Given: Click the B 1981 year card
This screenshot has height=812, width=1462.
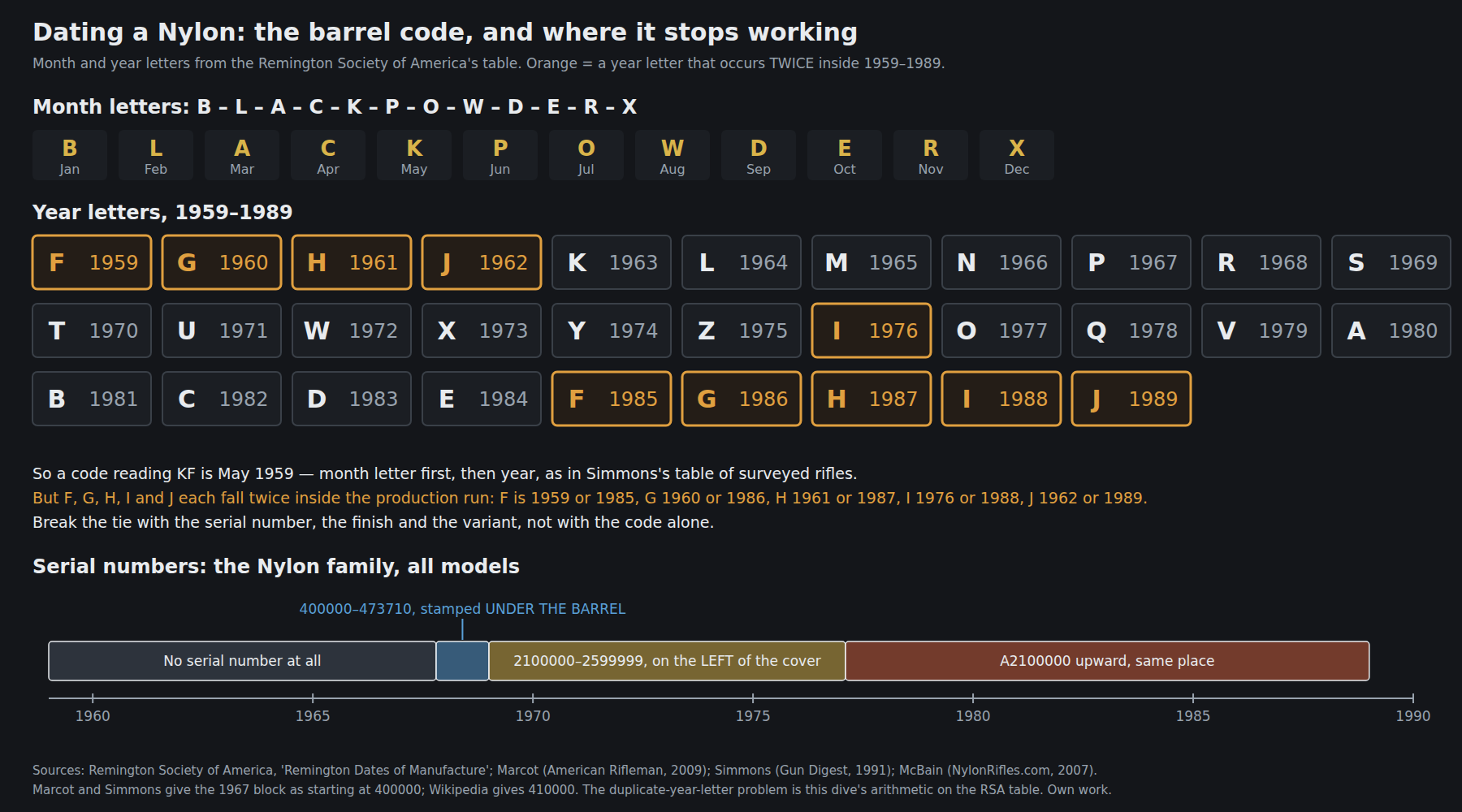Looking at the screenshot, I should [92, 399].
